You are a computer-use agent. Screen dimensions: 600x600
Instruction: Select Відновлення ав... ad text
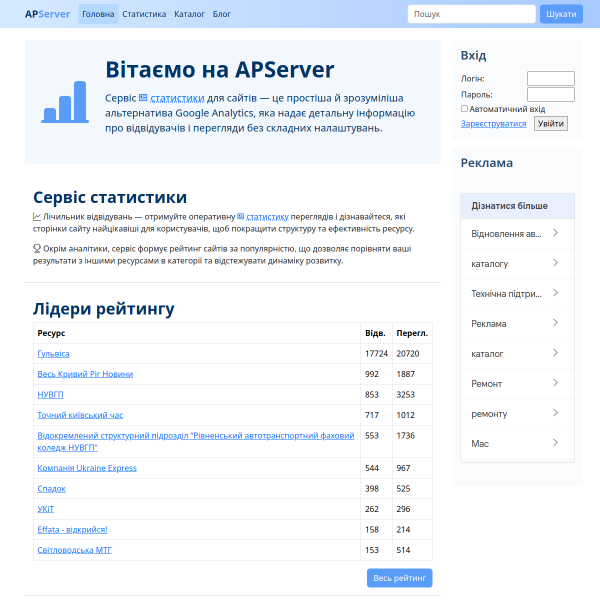pyautogui.click(x=506, y=234)
